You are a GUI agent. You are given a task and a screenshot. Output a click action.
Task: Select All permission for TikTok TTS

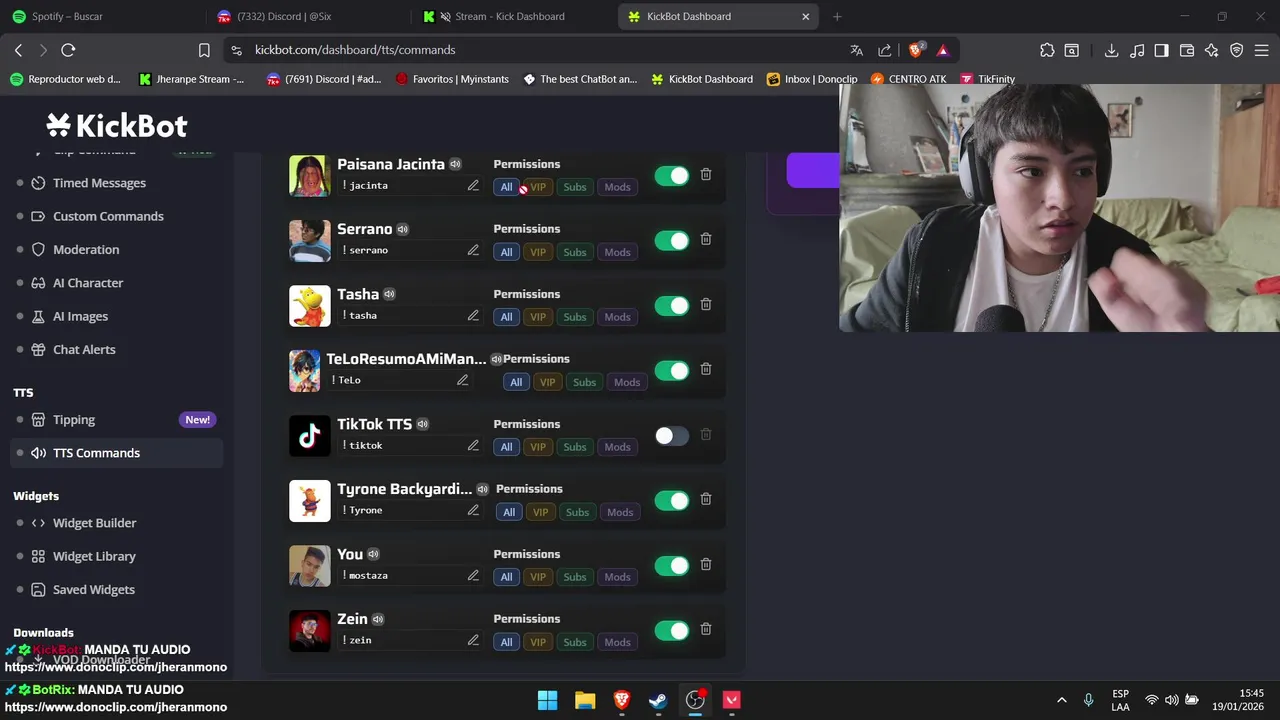[506, 447]
